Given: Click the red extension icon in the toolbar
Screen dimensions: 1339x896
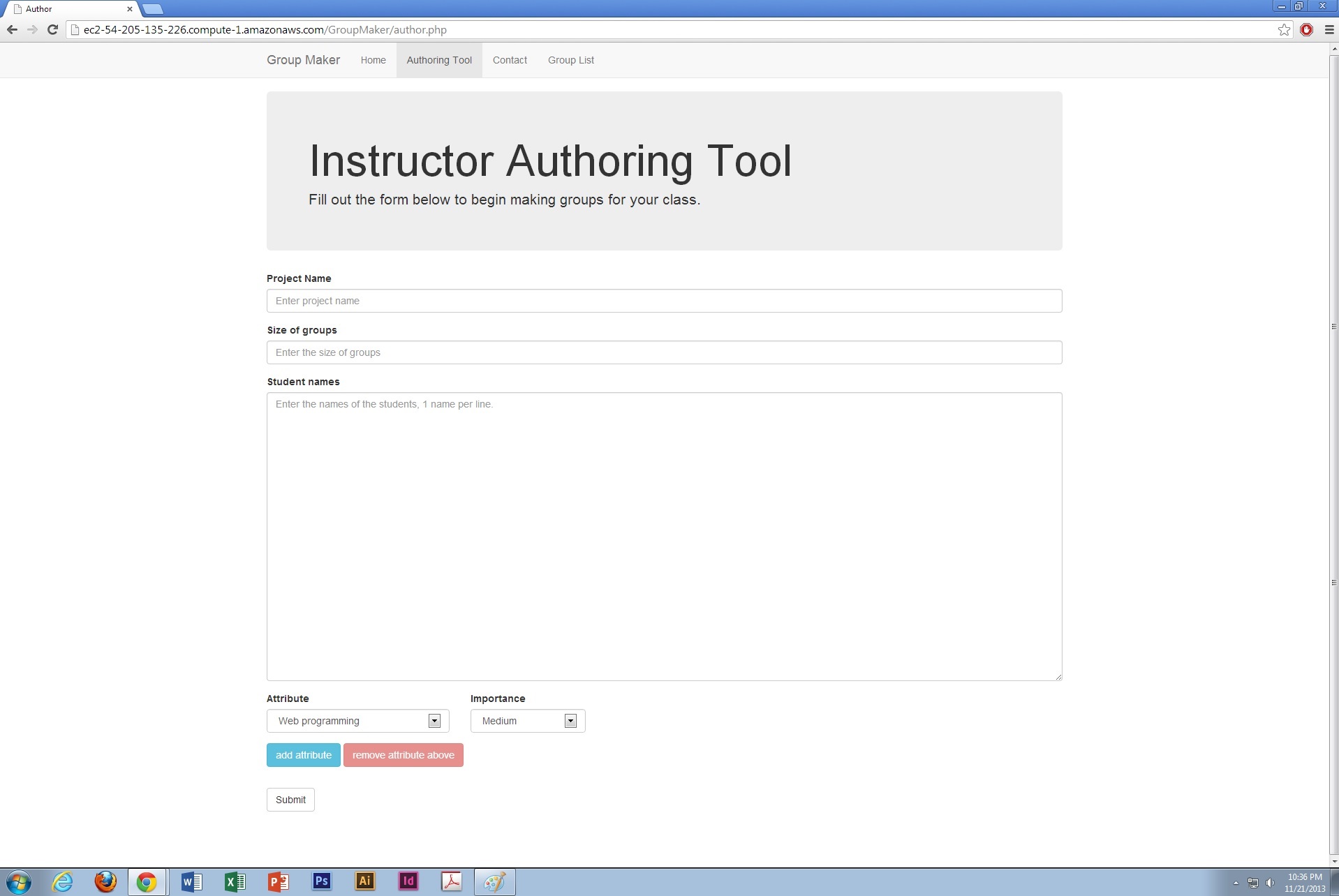Looking at the screenshot, I should point(1306,29).
